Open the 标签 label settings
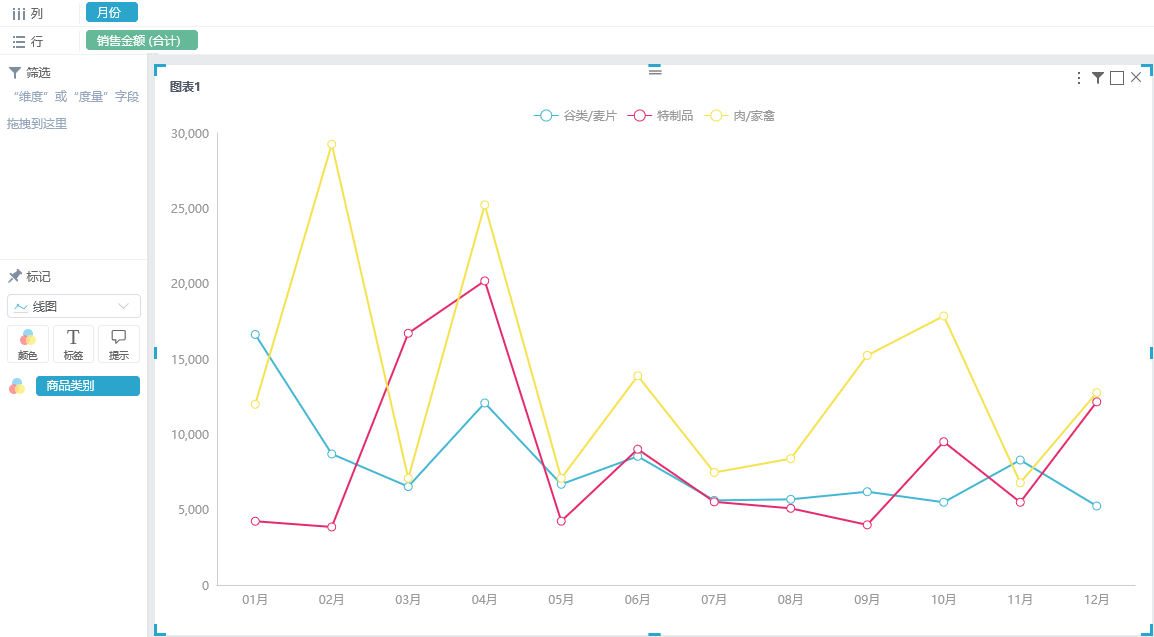1154x637 pixels. (74, 344)
